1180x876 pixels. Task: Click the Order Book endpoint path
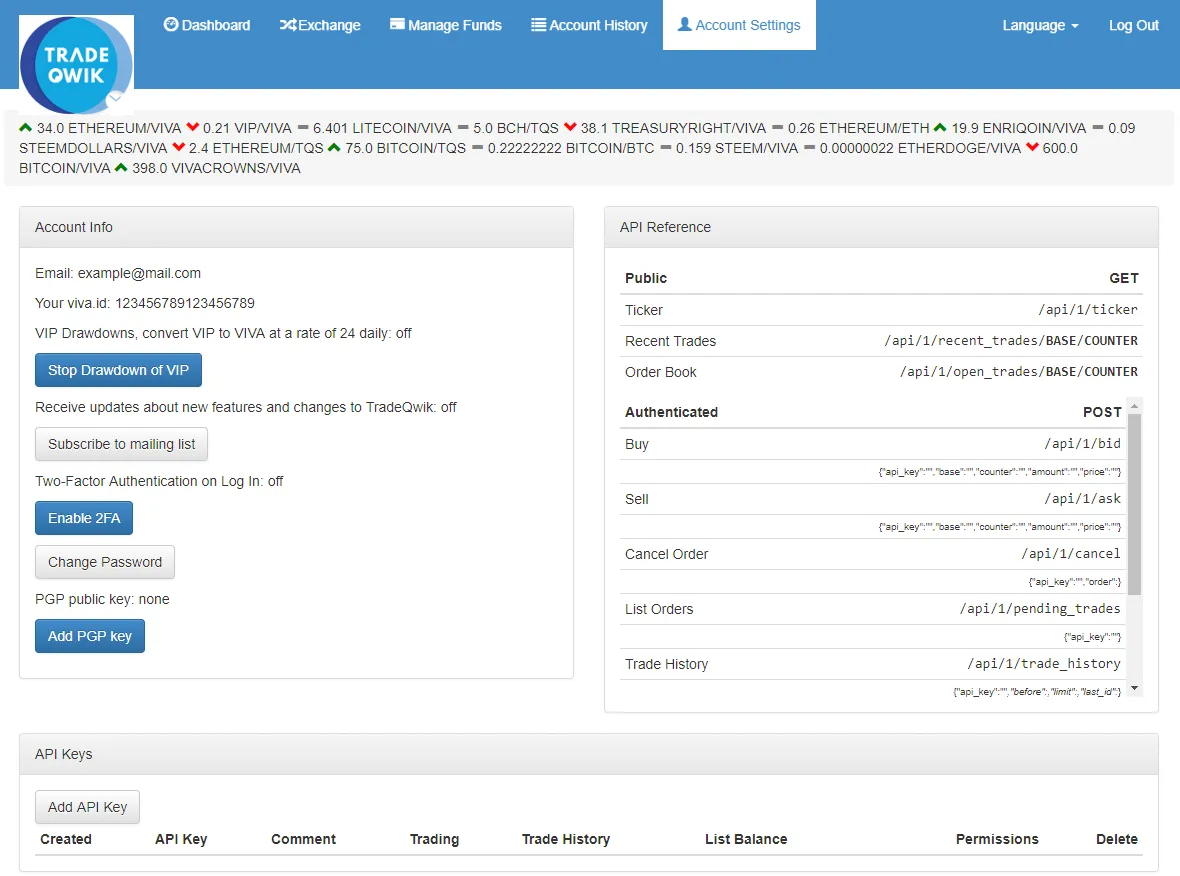1019,372
